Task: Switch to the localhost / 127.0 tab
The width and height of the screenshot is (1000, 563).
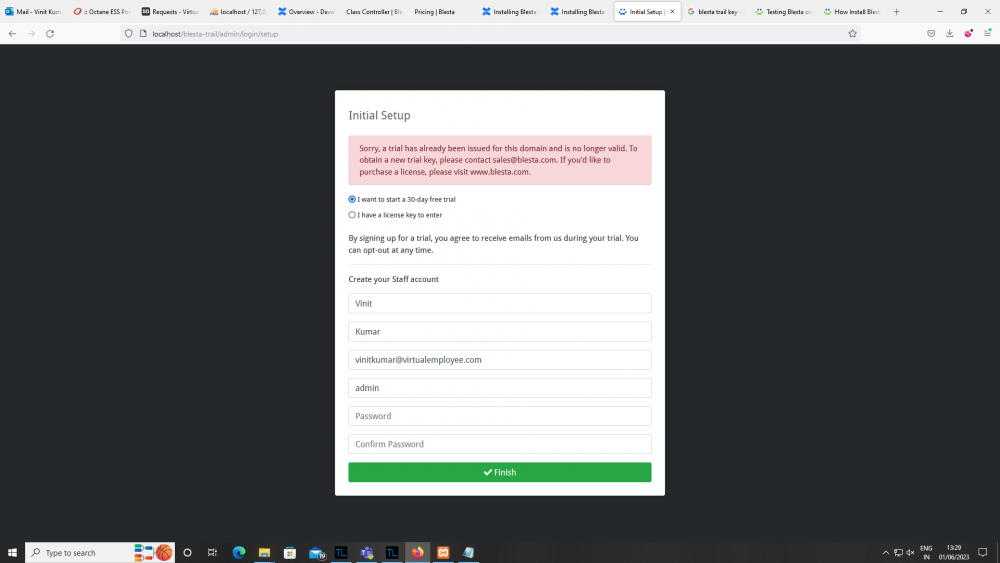Action: 238,11
